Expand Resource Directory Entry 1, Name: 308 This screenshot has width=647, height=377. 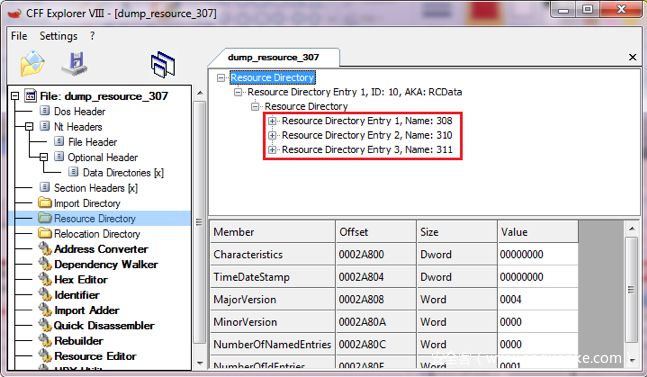(x=272, y=121)
